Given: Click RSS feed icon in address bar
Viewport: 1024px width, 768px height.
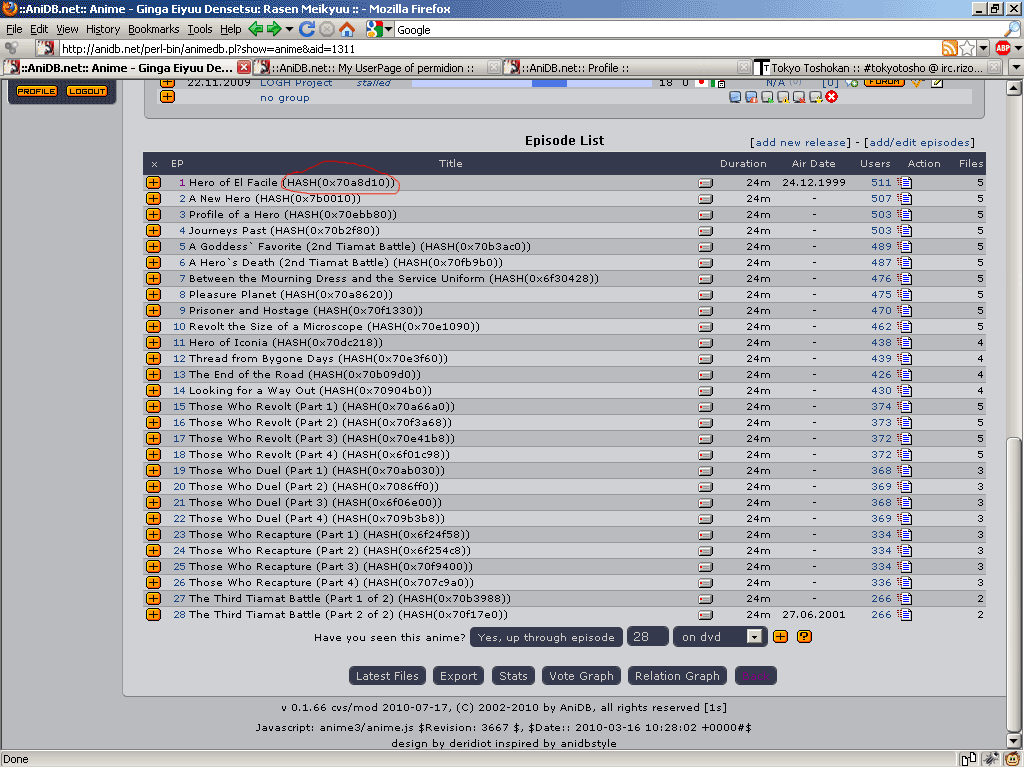Looking at the screenshot, I should coord(949,48).
